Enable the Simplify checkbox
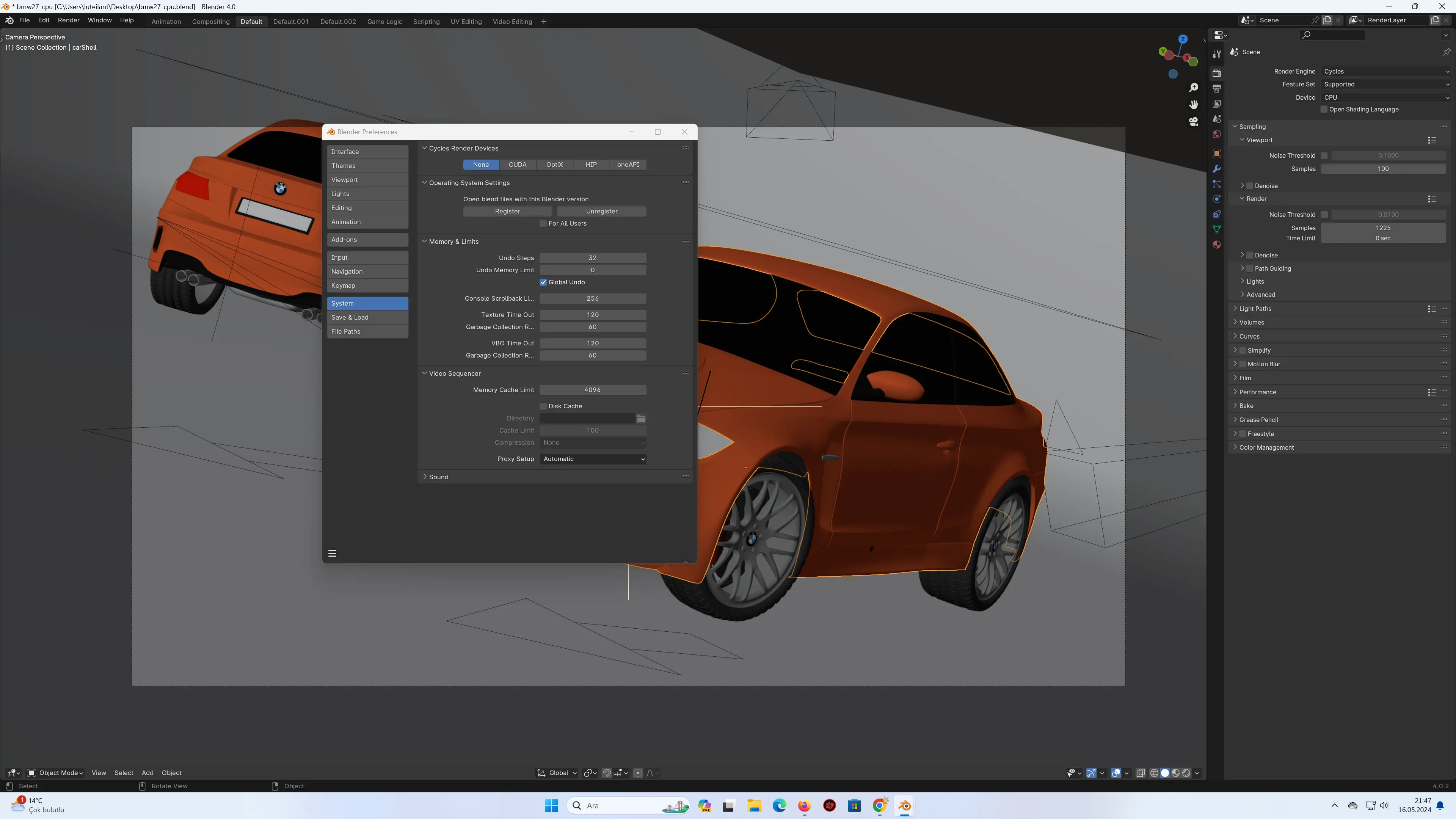The image size is (1456, 819). 1243,350
